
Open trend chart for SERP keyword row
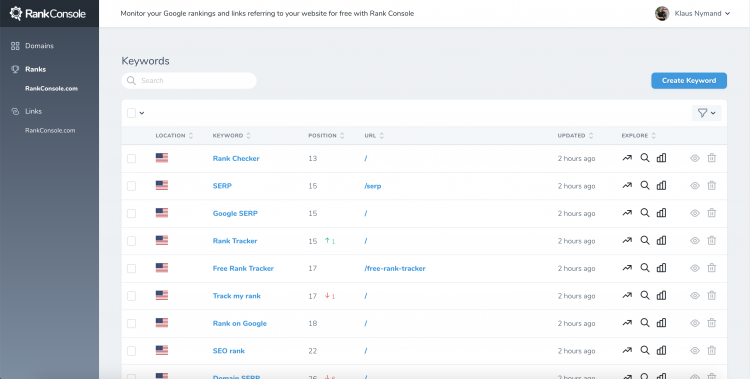(x=627, y=186)
